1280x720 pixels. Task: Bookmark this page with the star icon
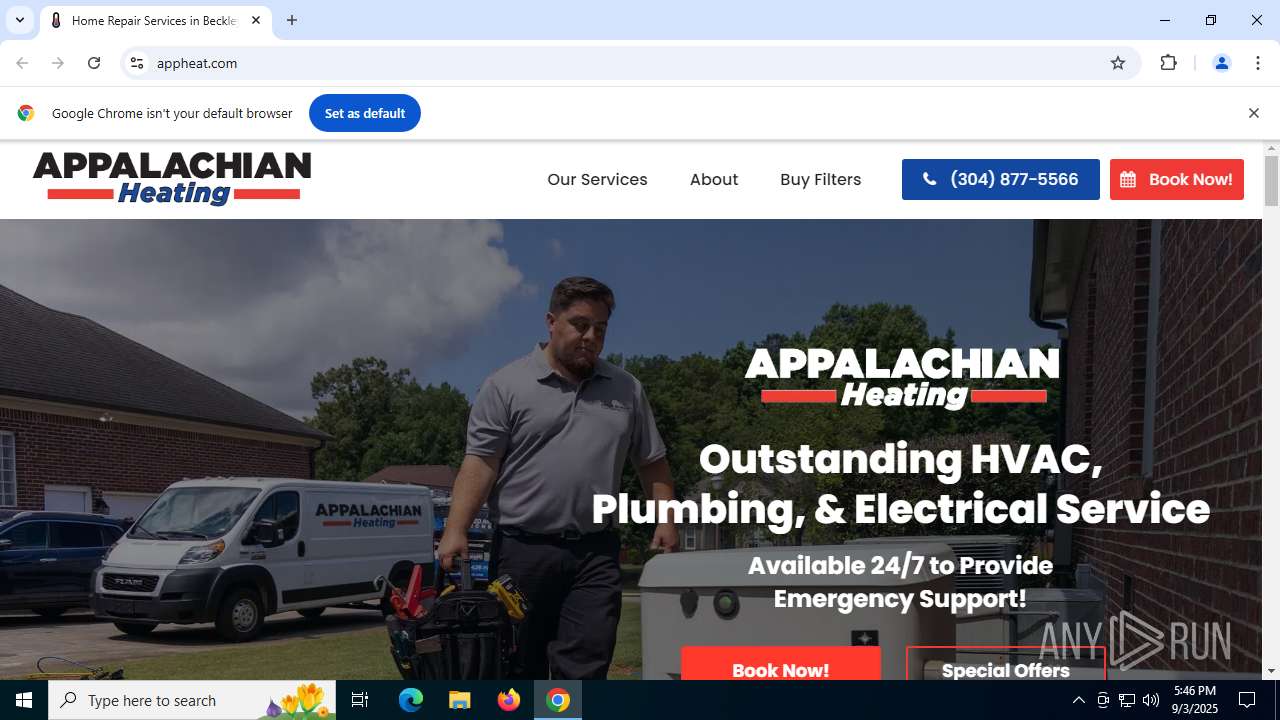[1118, 63]
